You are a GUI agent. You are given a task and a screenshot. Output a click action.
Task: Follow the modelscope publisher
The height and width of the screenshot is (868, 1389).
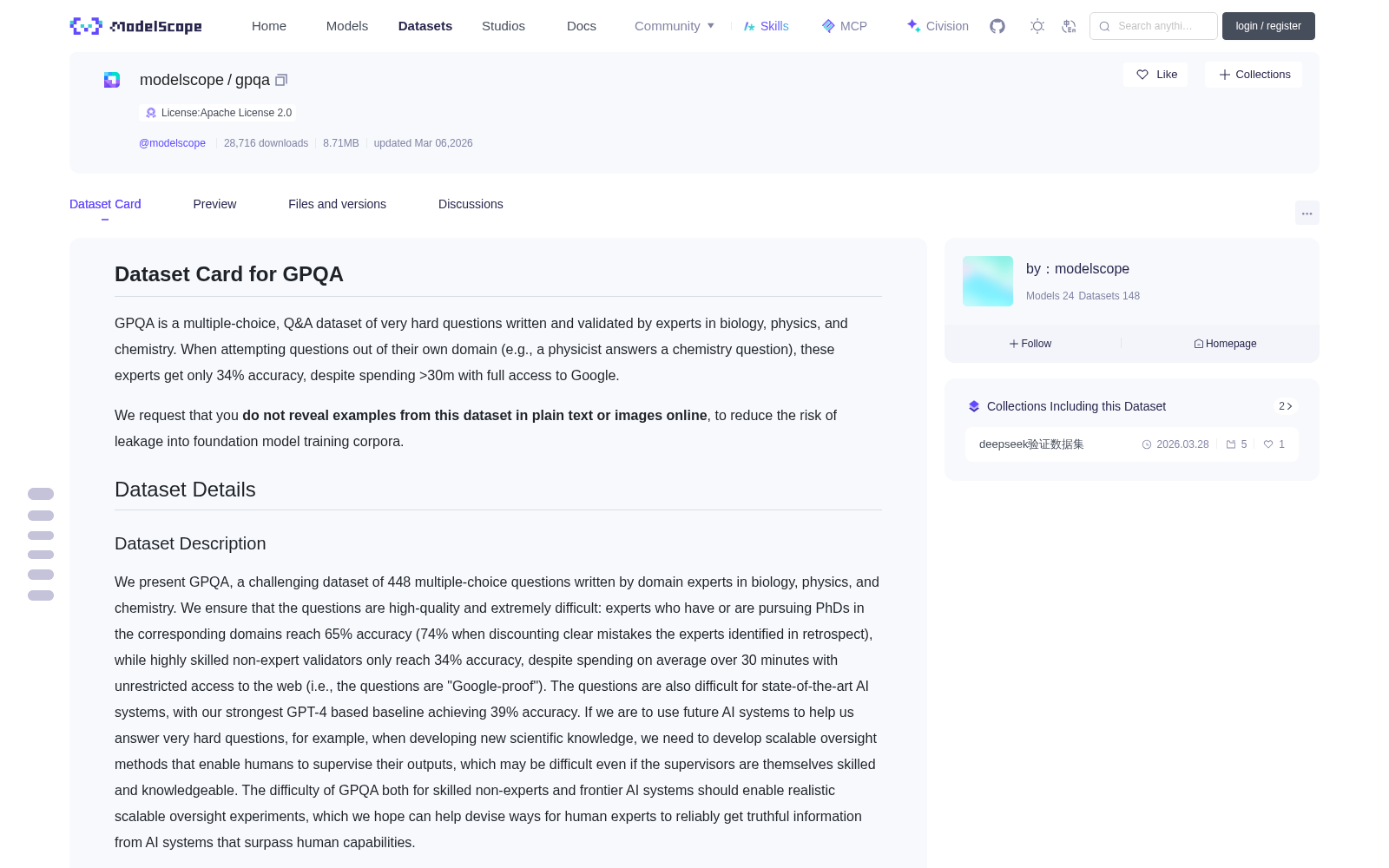(1030, 344)
